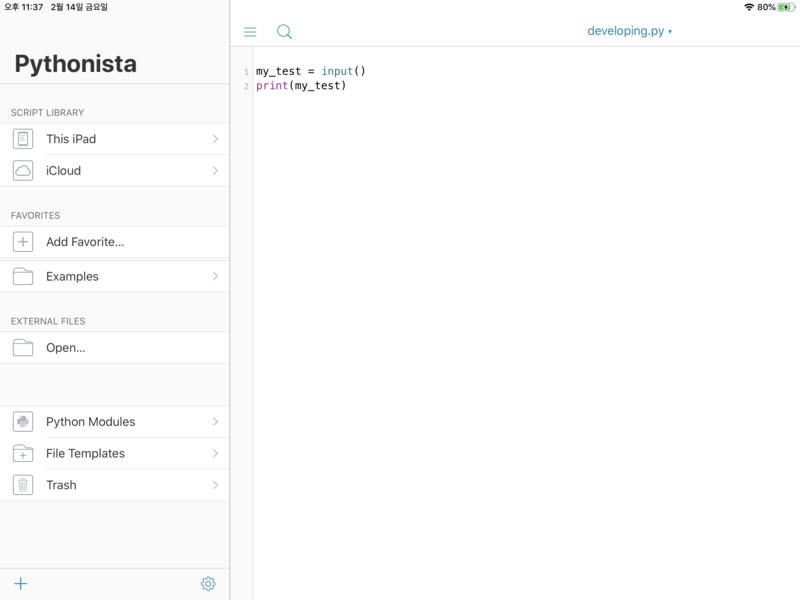This screenshot has width=800, height=600.
Task: Open the File Templates label
Action: coord(85,454)
